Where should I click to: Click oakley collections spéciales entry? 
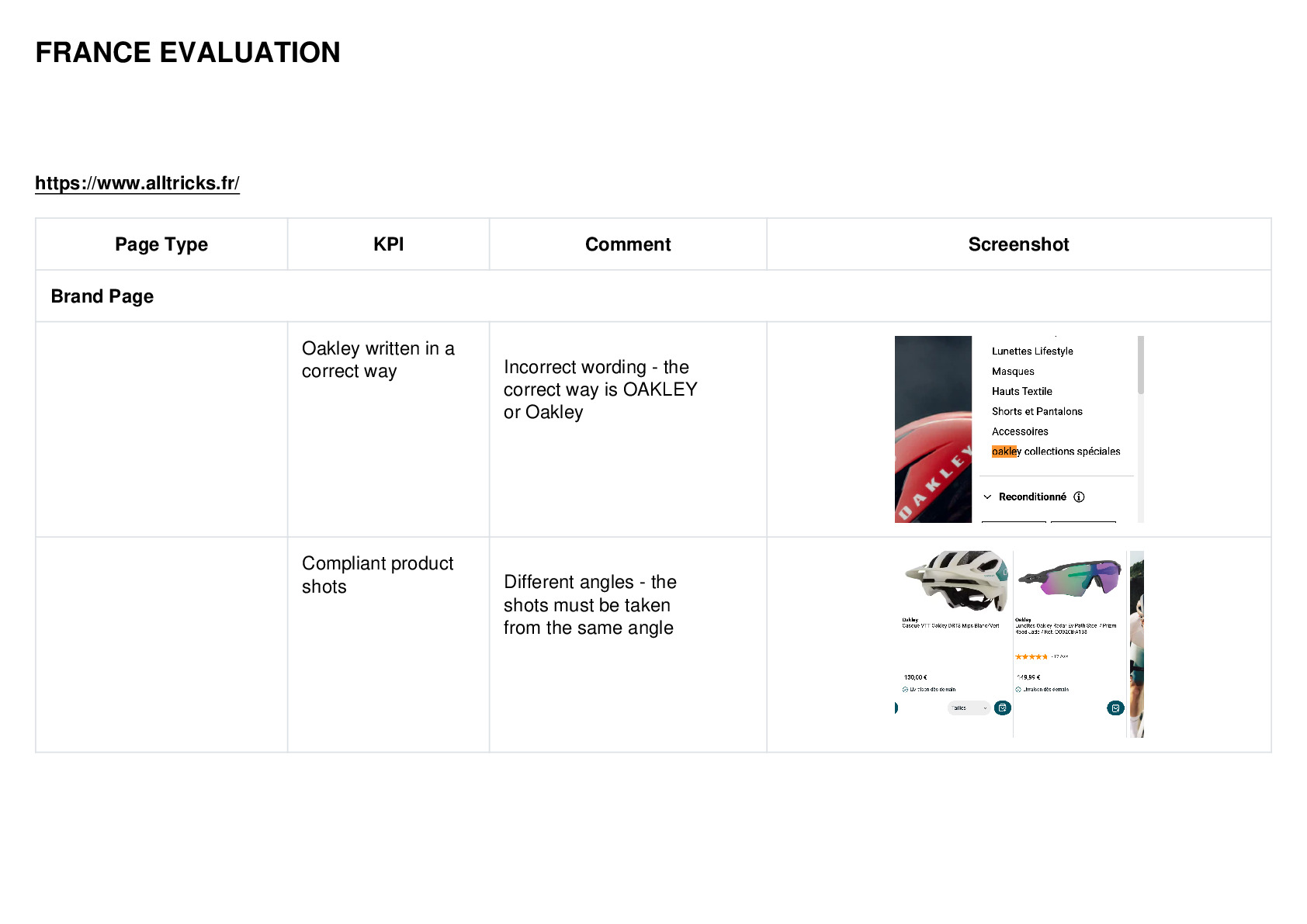coord(1056,452)
